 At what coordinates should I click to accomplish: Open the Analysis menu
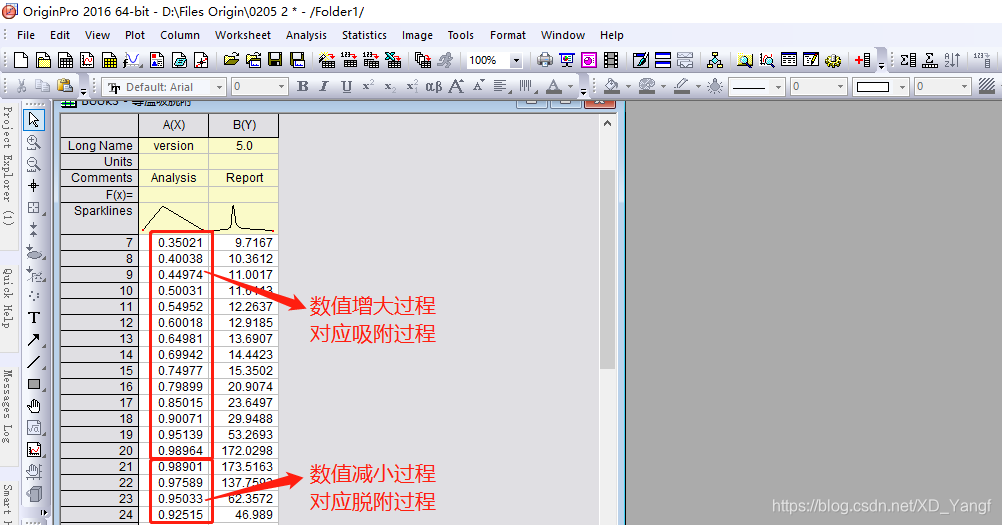pos(306,35)
